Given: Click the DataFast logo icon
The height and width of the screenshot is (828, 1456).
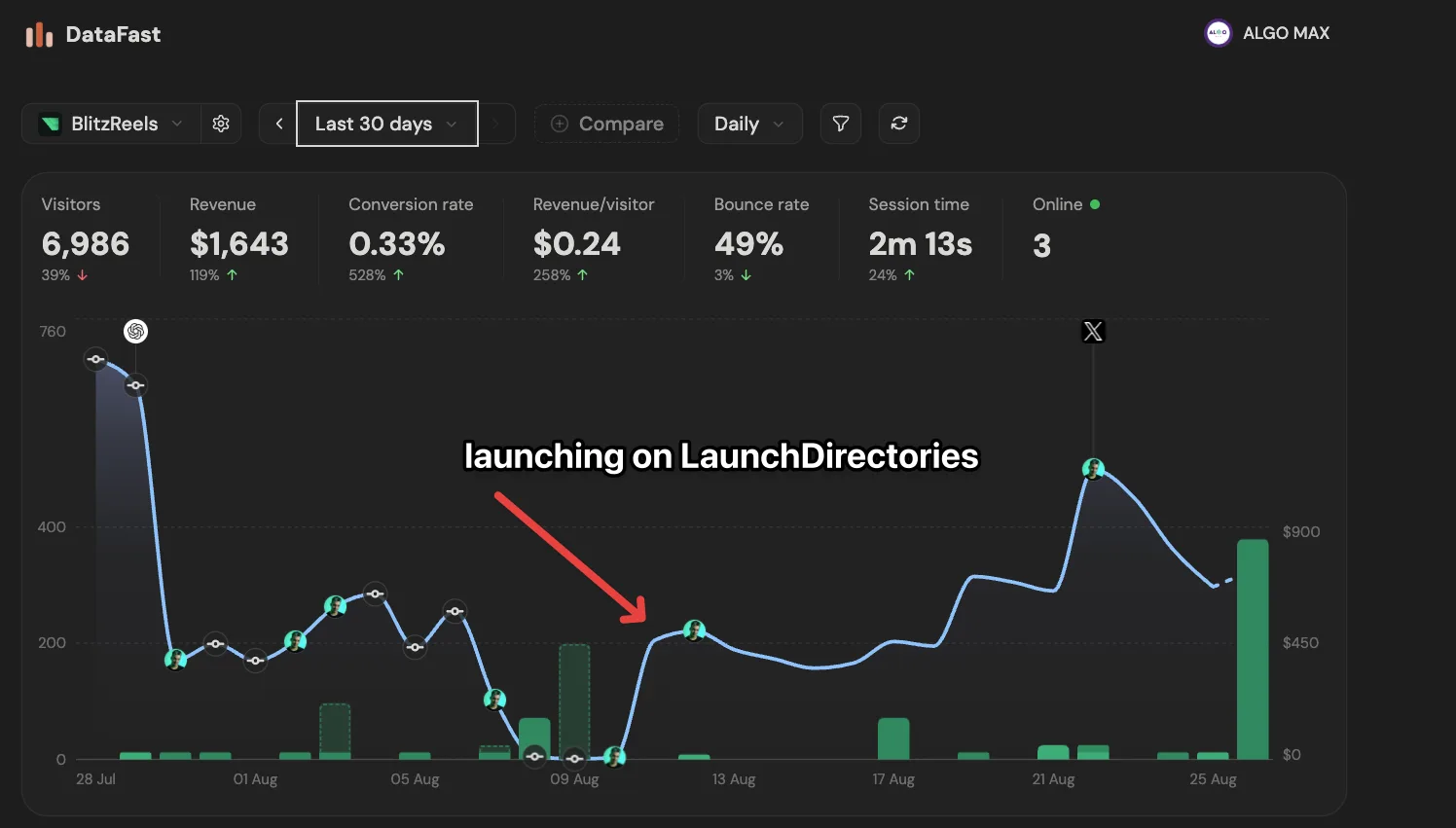Looking at the screenshot, I should (39, 35).
